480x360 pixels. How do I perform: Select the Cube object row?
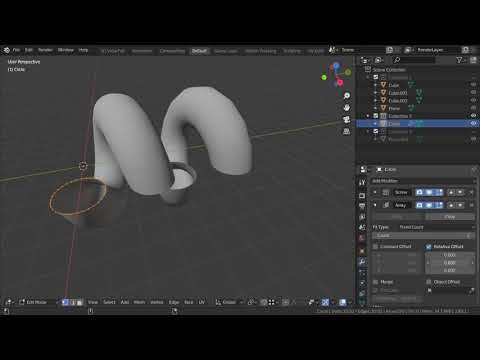coord(417,85)
